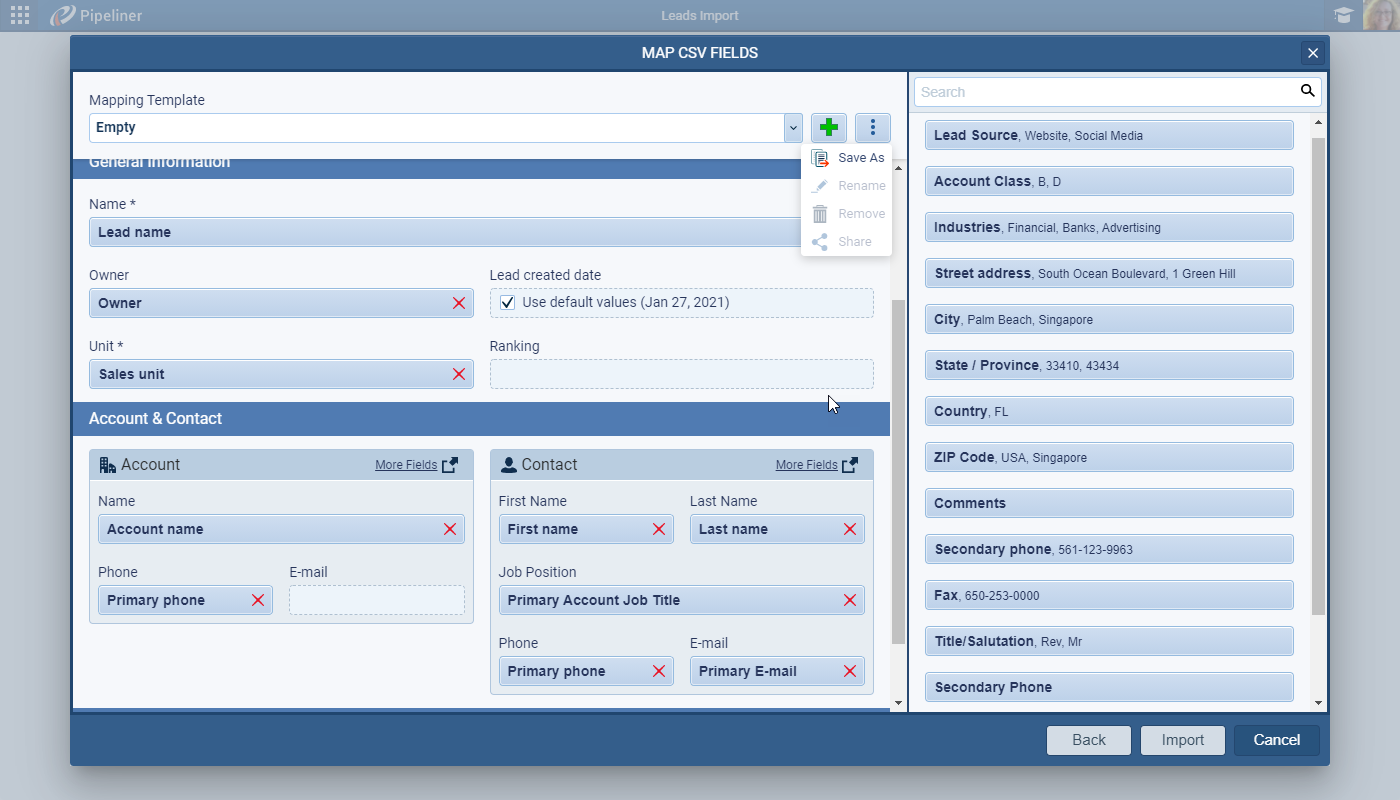Click the search magnifier icon

[1307, 91]
